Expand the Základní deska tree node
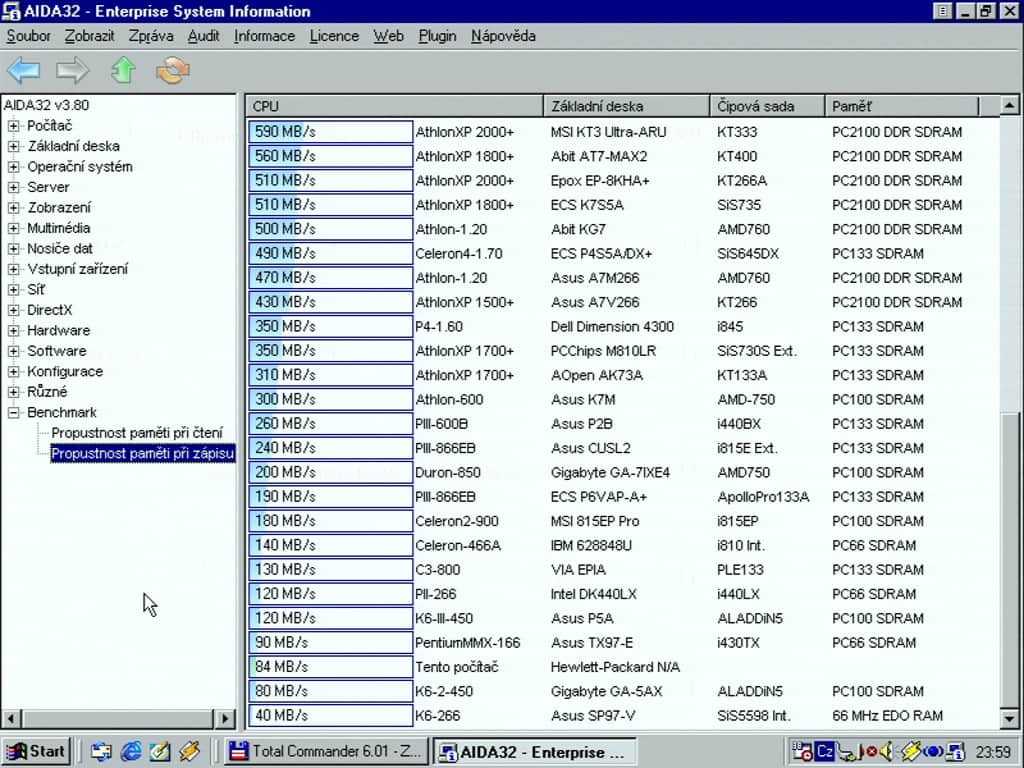Screen dimensions: 1024x768 (13, 146)
